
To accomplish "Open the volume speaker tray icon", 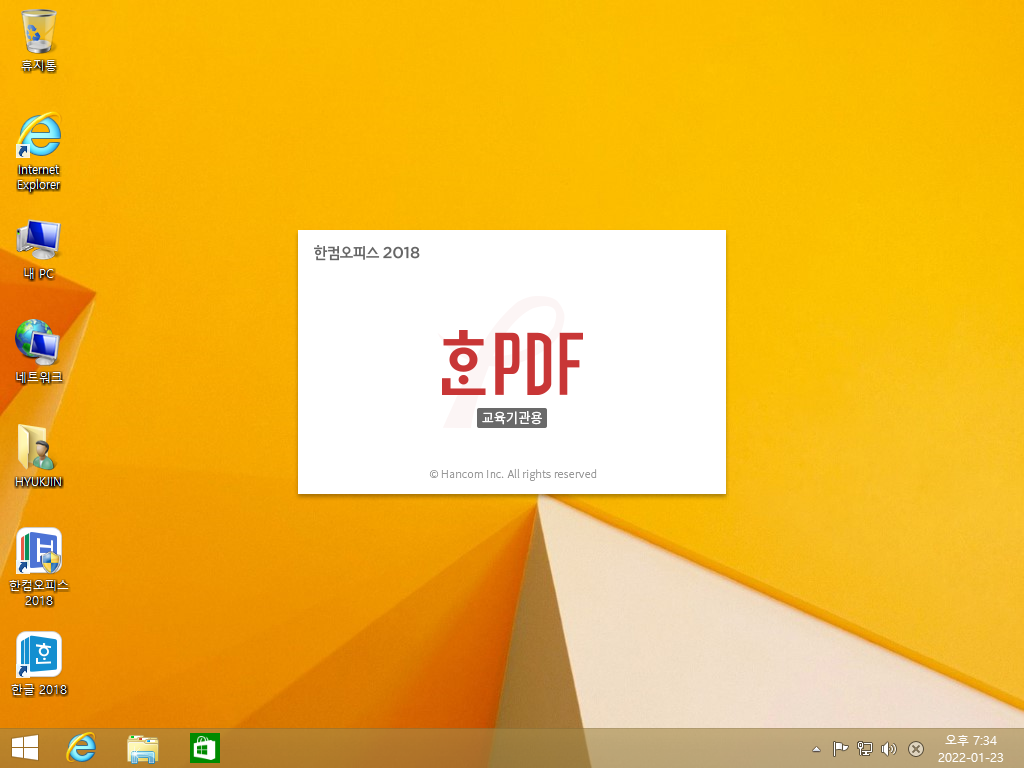I will pyautogui.click(x=889, y=748).
